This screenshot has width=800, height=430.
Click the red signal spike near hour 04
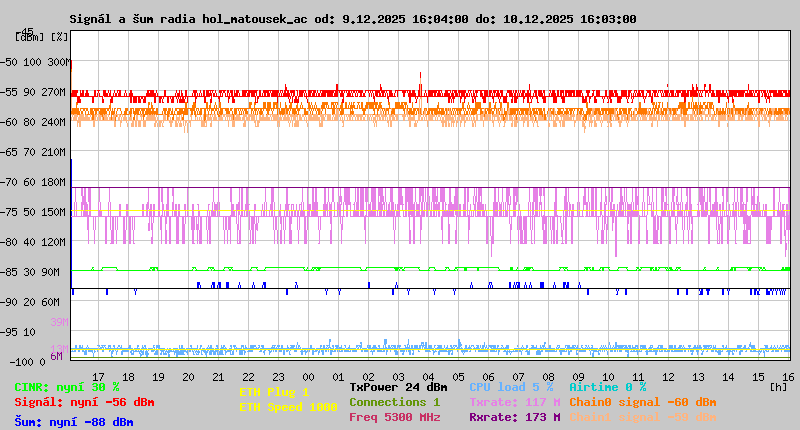(420, 81)
